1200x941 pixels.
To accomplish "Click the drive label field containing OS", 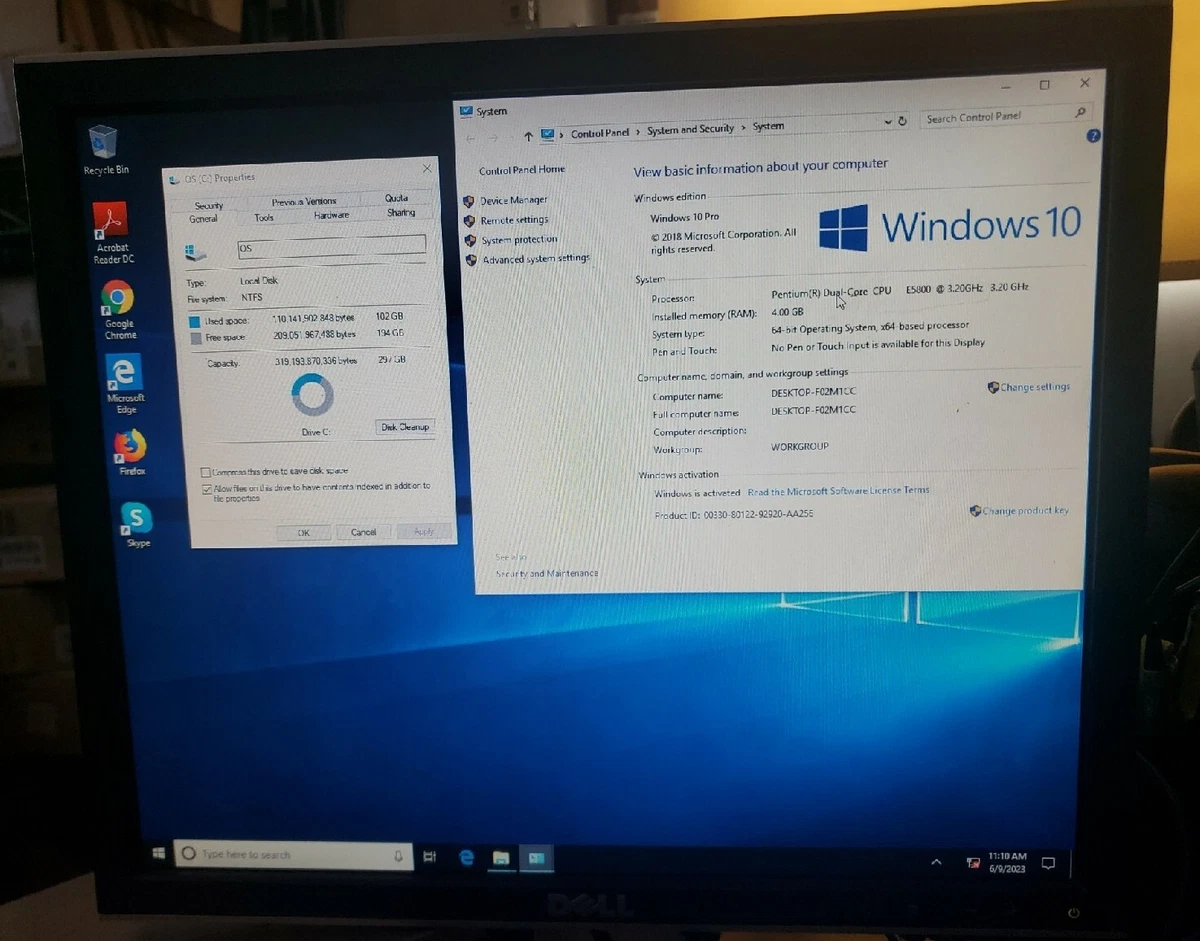I will click(x=331, y=246).
